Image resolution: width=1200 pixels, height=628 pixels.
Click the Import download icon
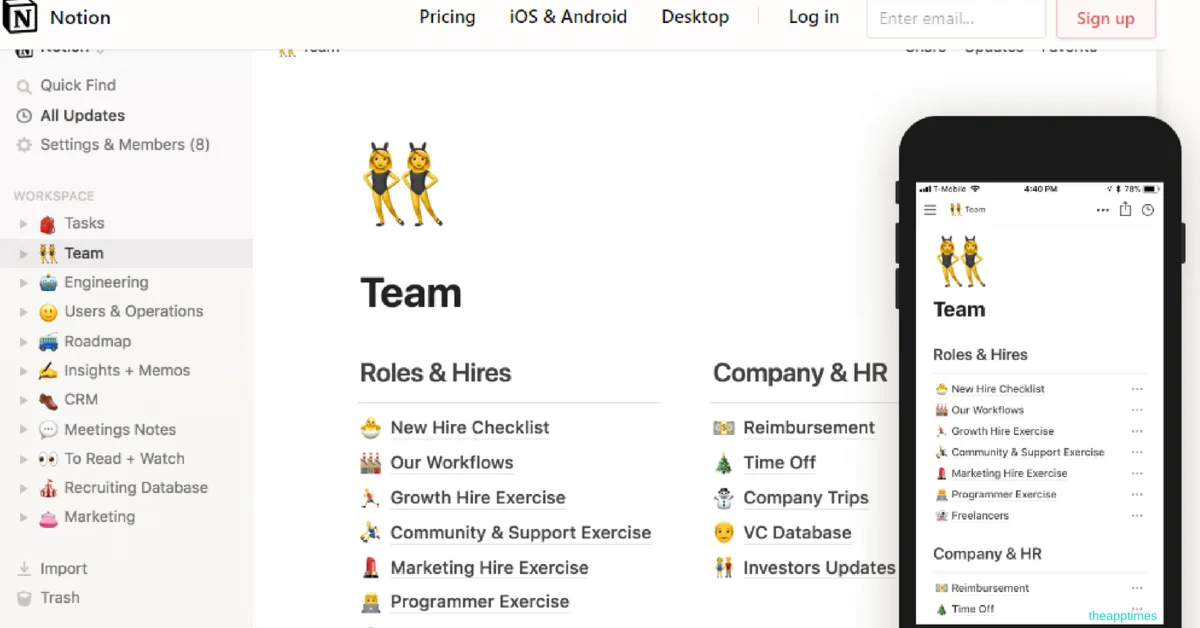tap(24, 569)
